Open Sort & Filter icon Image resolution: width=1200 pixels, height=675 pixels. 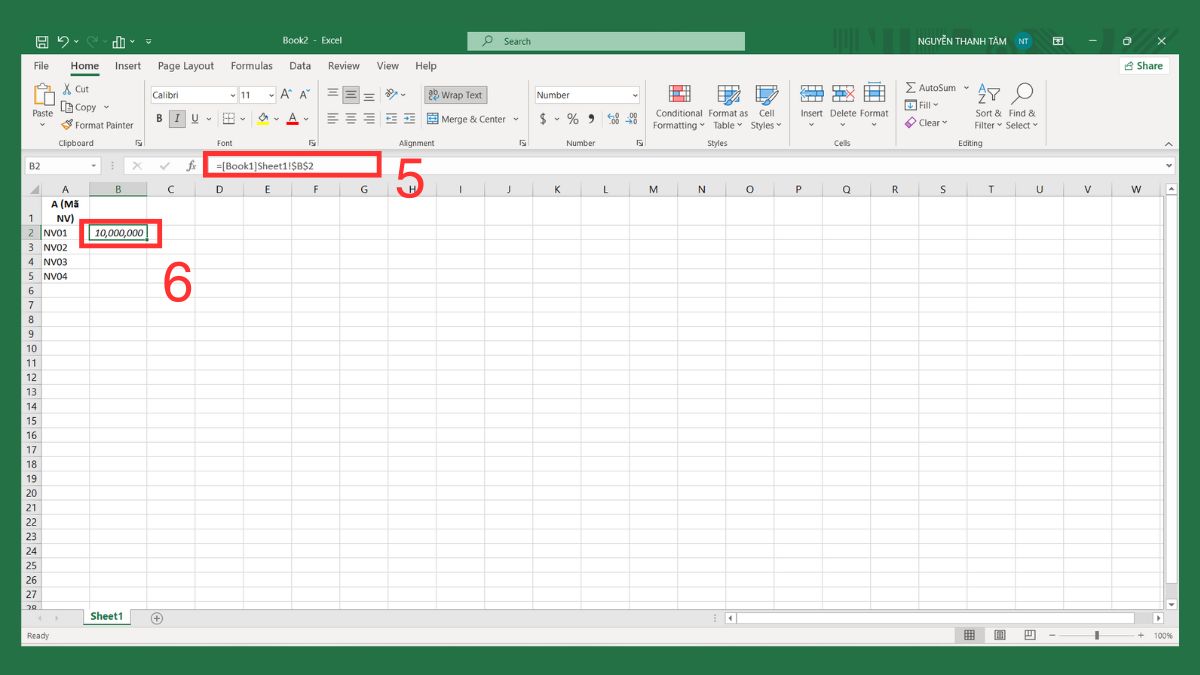tap(988, 94)
